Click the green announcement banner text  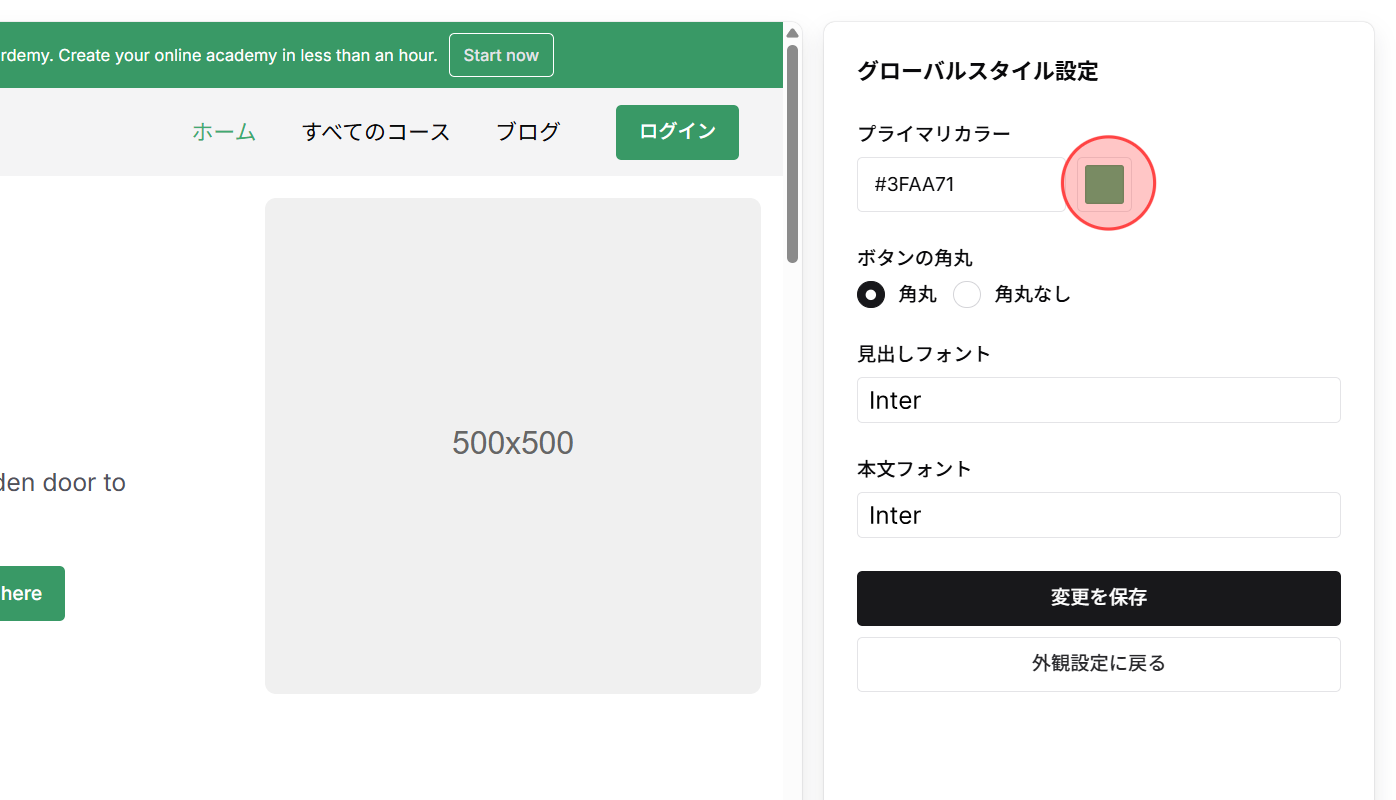pyautogui.click(x=220, y=55)
